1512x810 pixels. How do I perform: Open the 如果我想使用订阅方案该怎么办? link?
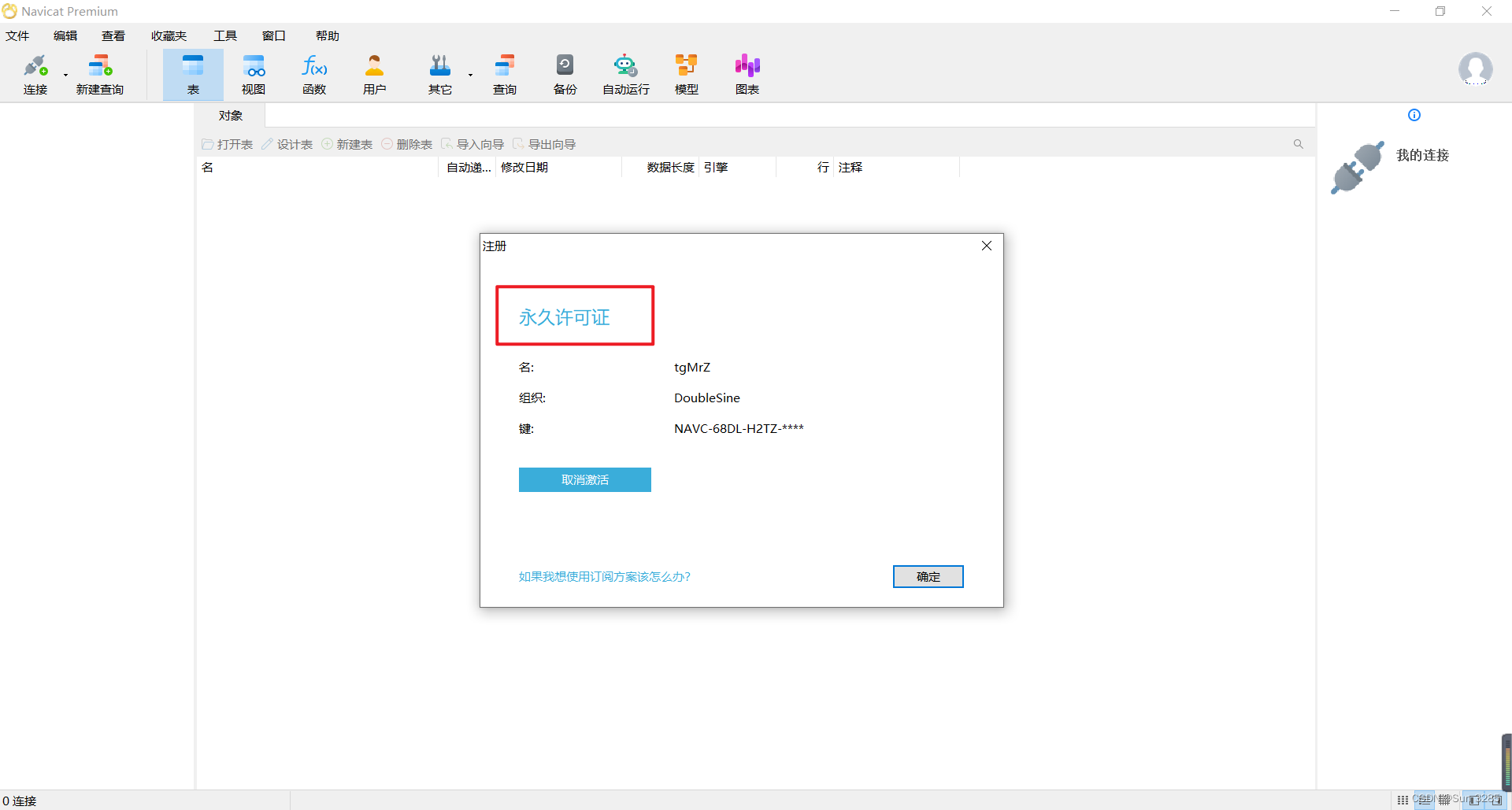[604, 577]
